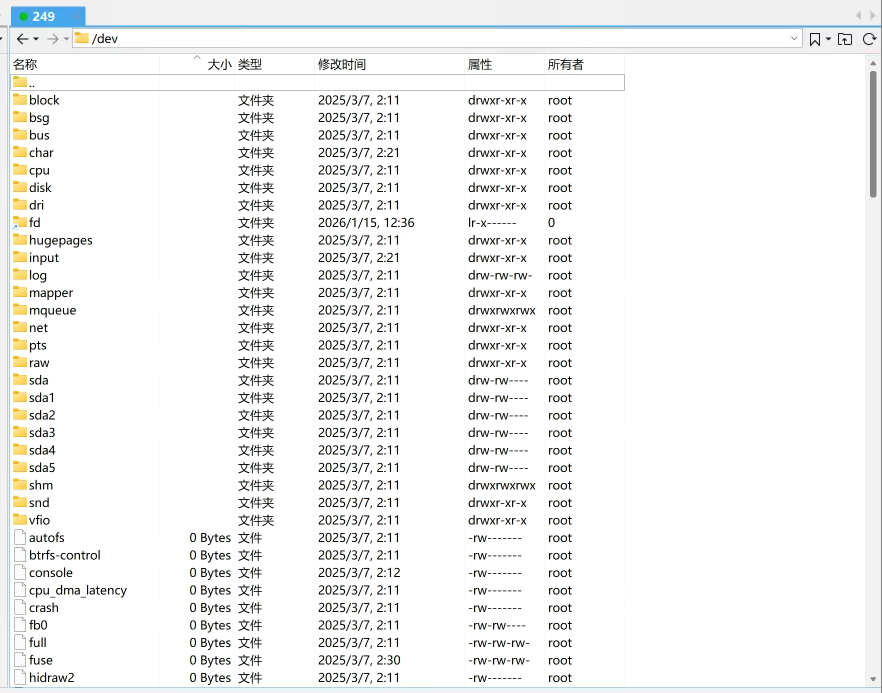Image resolution: width=882 pixels, height=693 pixels.
Task: Click the refresh directory icon
Action: point(869,39)
